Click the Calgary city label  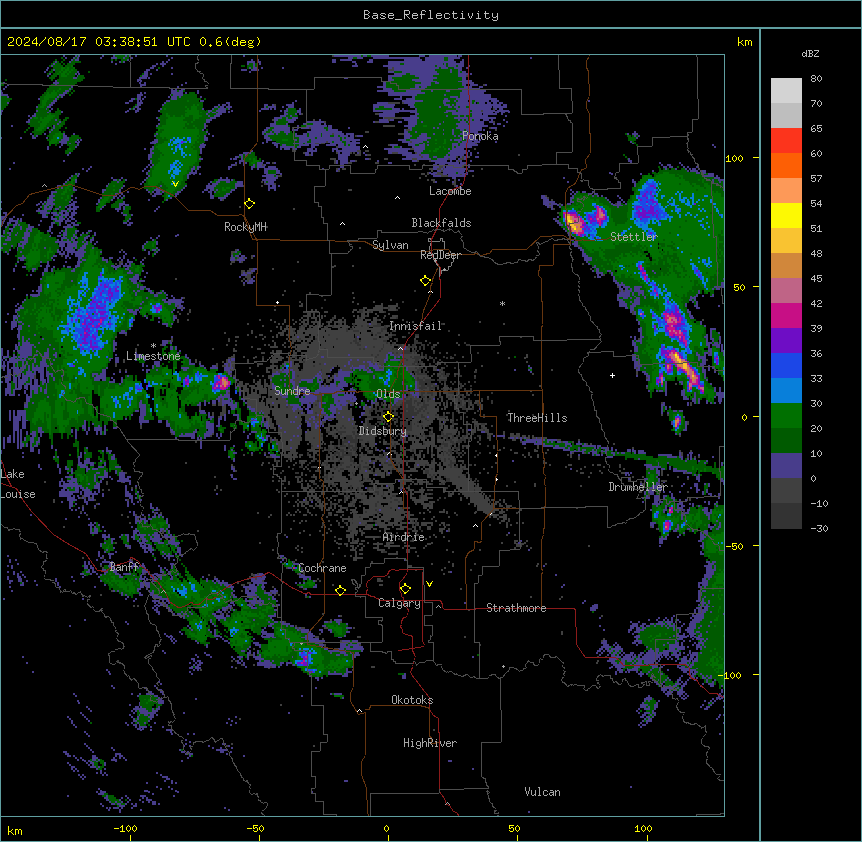coord(399,603)
